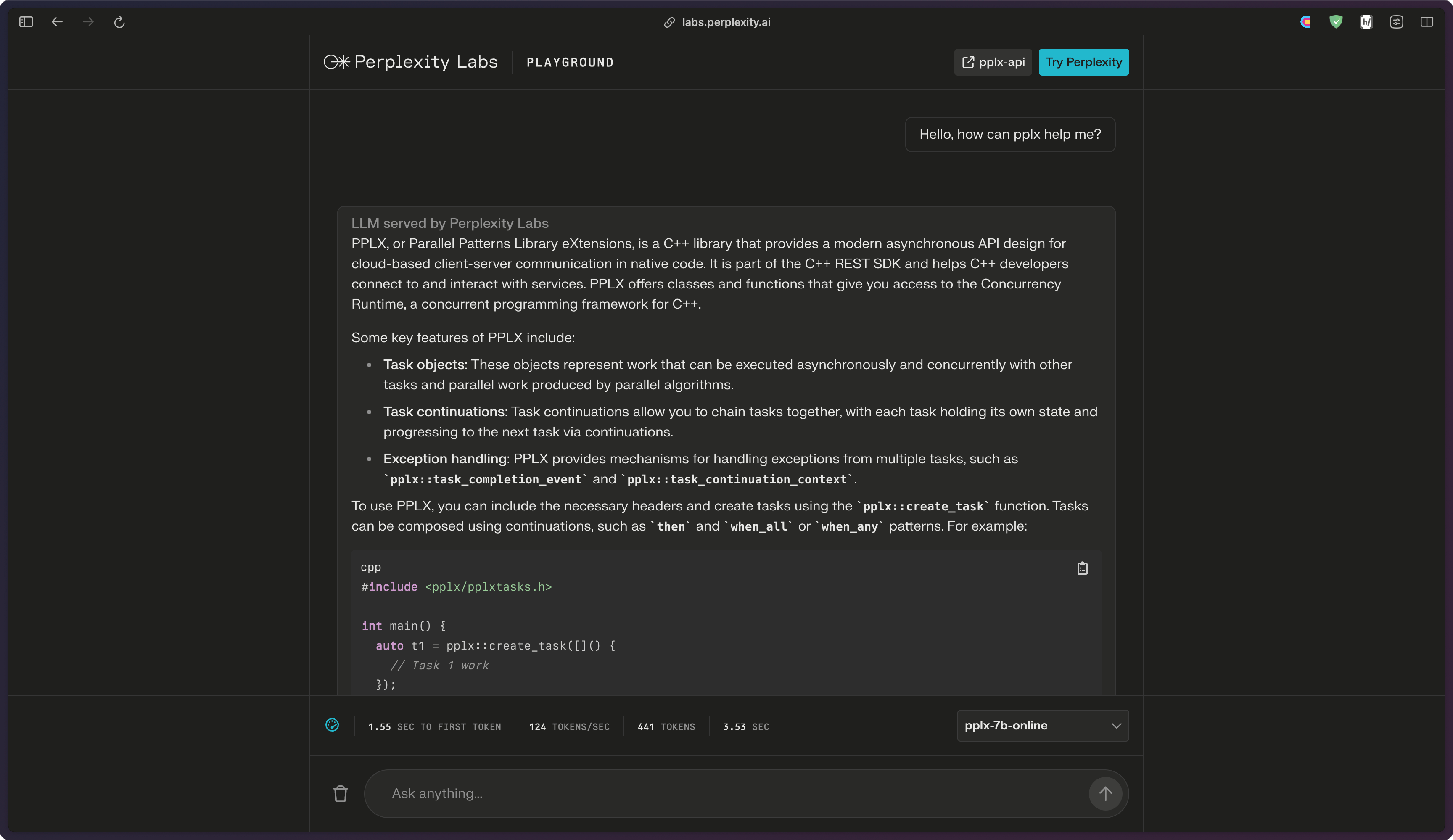Click the teal gauge stats icon
The height and width of the screenshot is (840, 1453).
[x=332, y=725]
